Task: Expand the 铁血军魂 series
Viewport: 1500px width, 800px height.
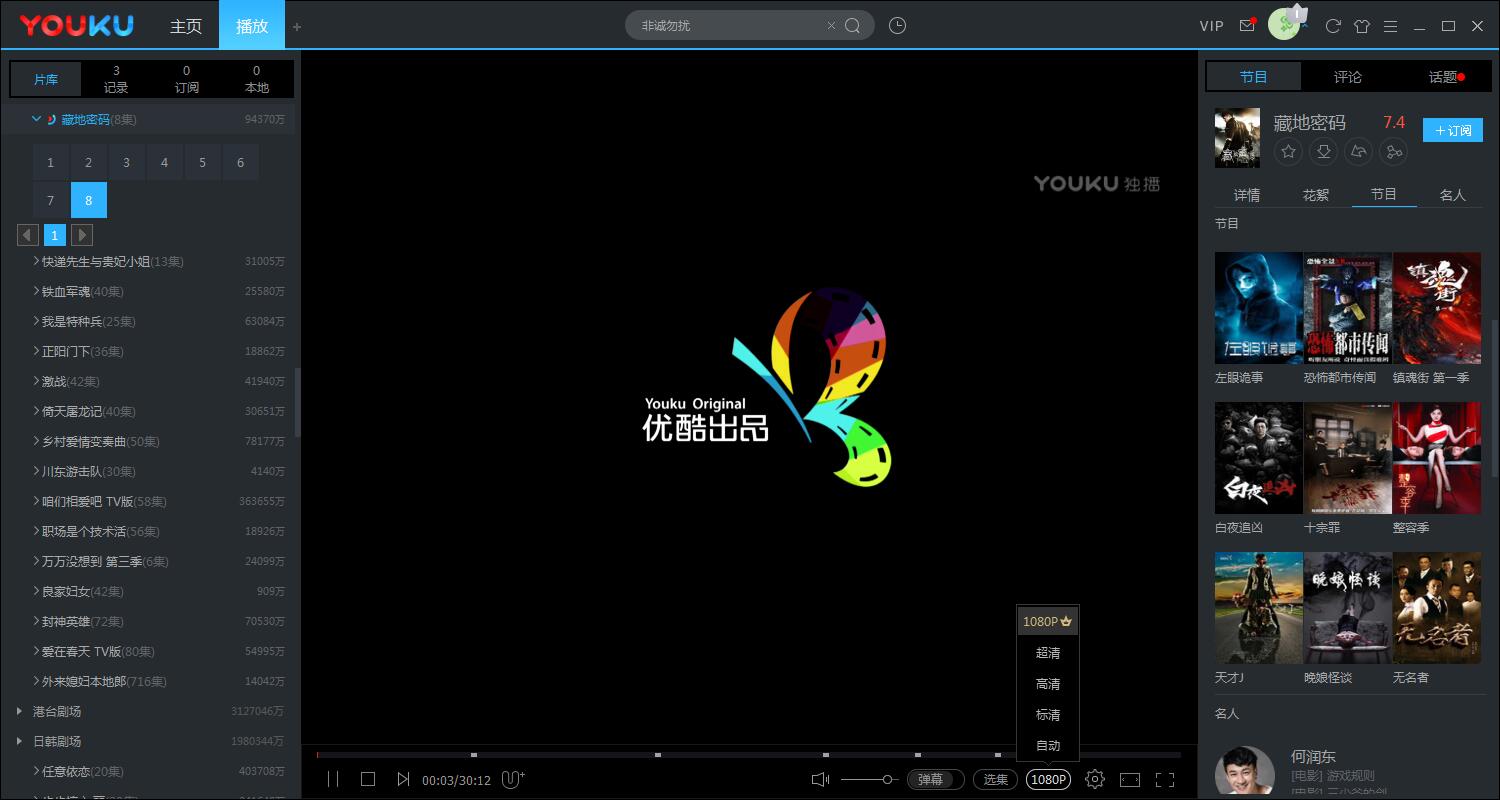Action: coord(36,291)
